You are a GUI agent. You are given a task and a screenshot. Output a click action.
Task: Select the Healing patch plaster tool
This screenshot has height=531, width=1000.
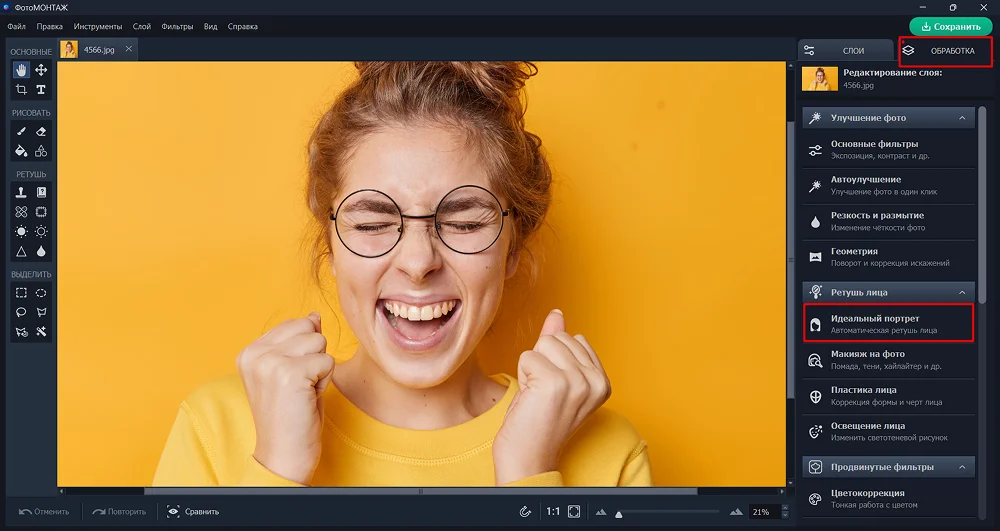coord(21,212)
